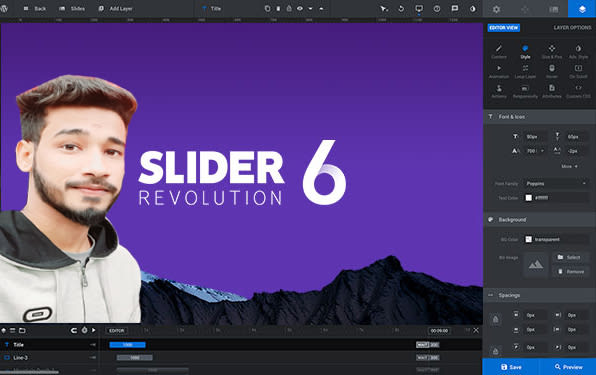The image size is (596, 375).
Task: Select the Line-3 layer row in timeline
Action: [49, 358]
